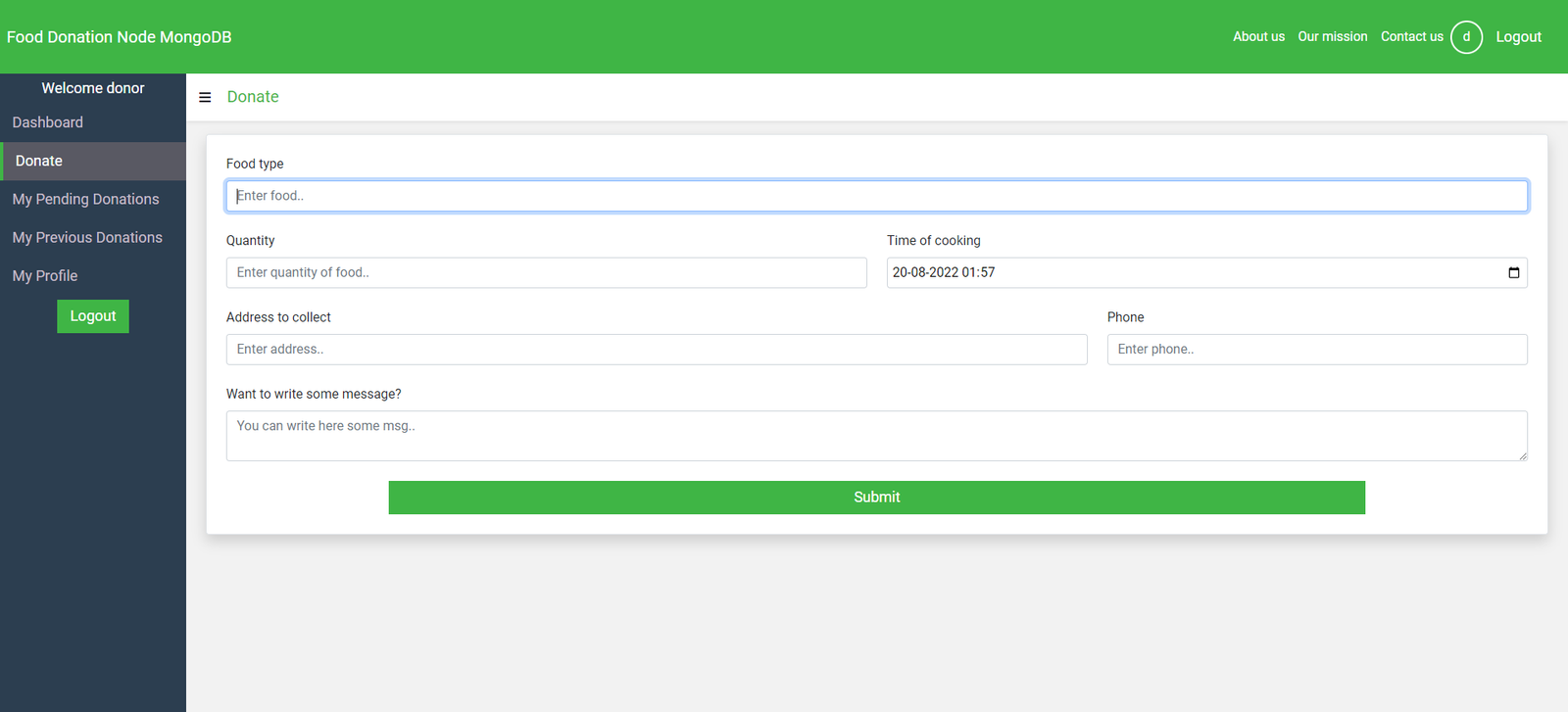Click the circular 'd' user avatar
Screen dimensions: 1568x712
(x=1466, y=37)
